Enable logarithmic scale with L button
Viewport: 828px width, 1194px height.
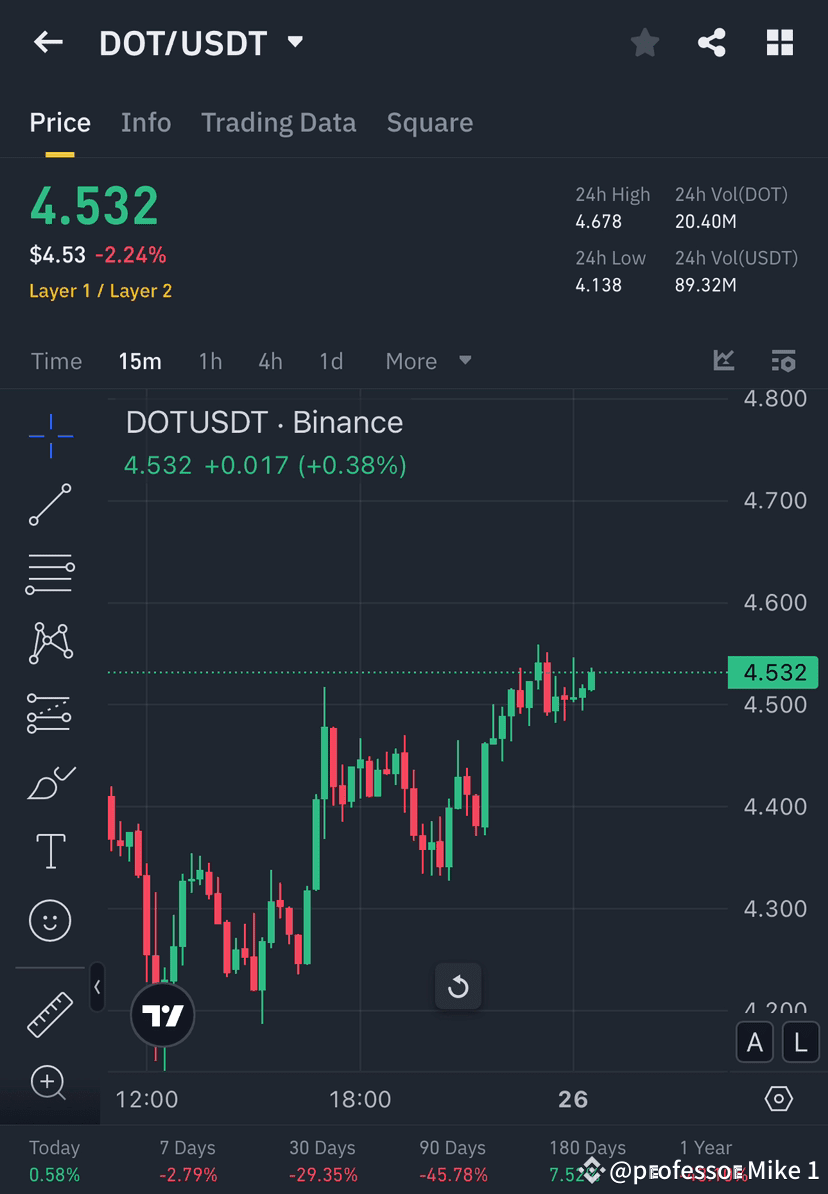coord(800,1042)
